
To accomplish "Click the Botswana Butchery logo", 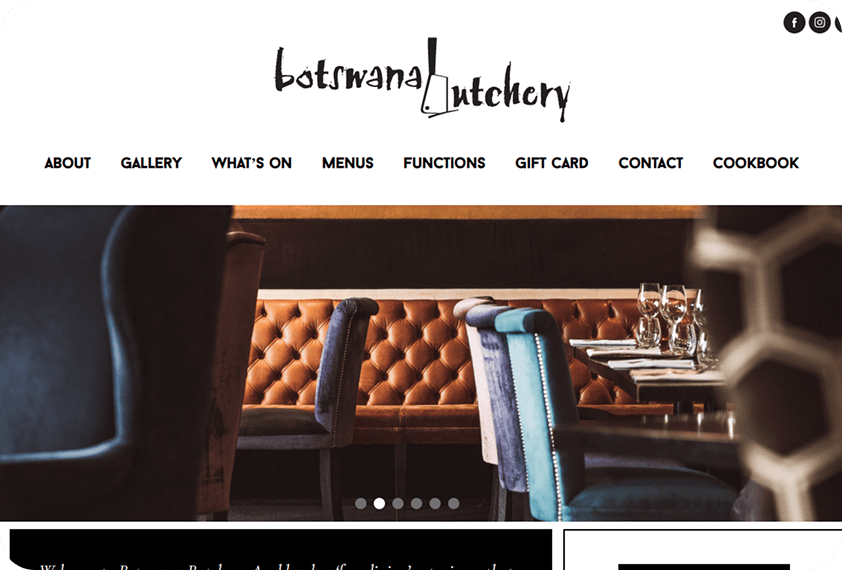I will pos(422,80).
